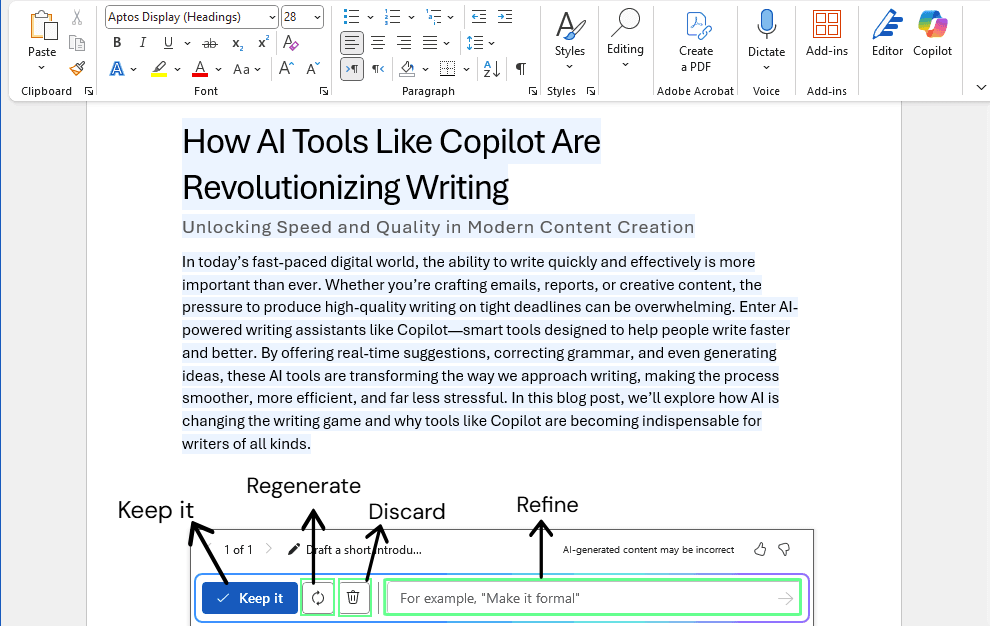Click the Refine text input field

pos(590,596)
